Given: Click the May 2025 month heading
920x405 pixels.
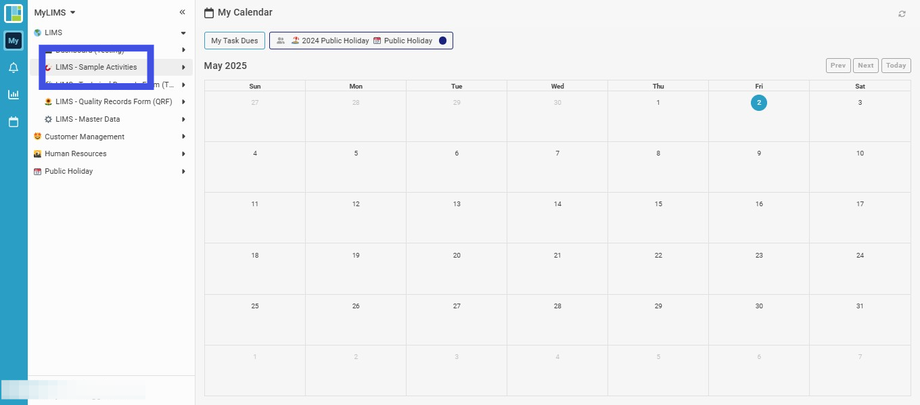Looking at the screenshot, I should [x=225, y=65].
